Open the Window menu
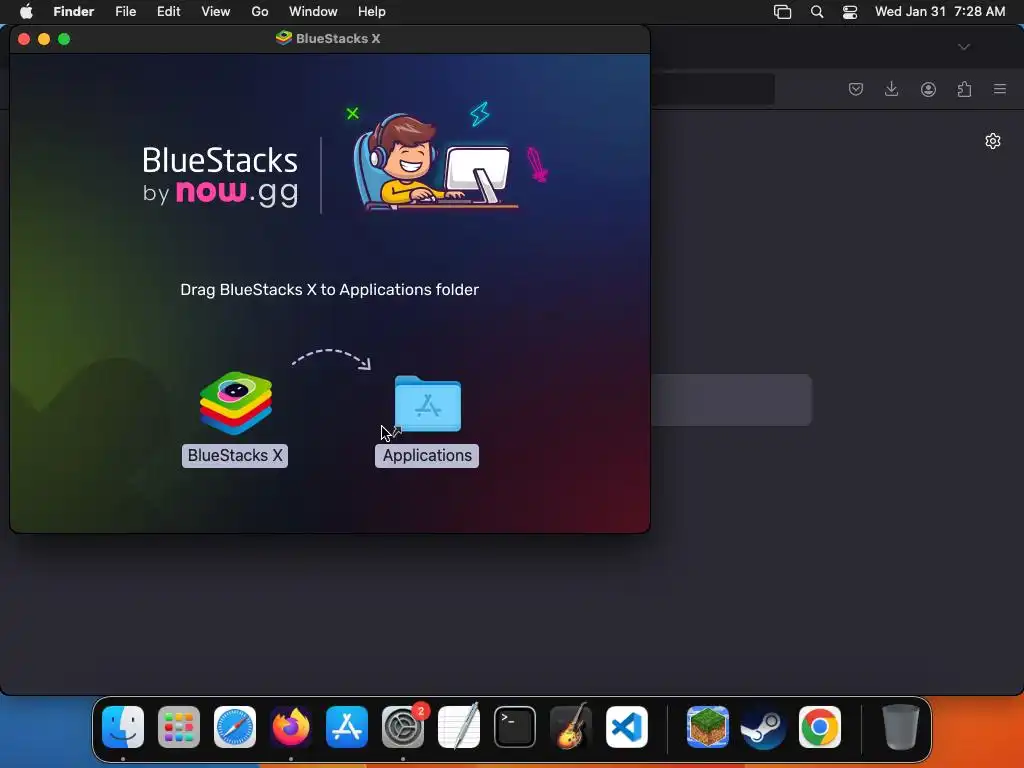Image resolution: width=1024 pixels, height=768 pixels. pyautogui.click(x=313, y=12)
